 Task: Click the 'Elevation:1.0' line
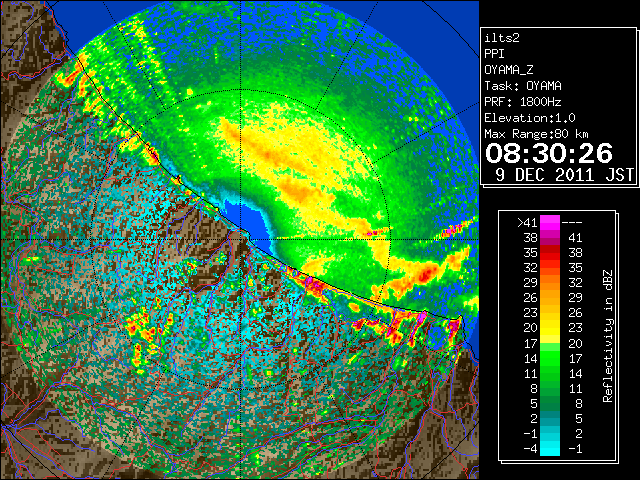point(530,118)
